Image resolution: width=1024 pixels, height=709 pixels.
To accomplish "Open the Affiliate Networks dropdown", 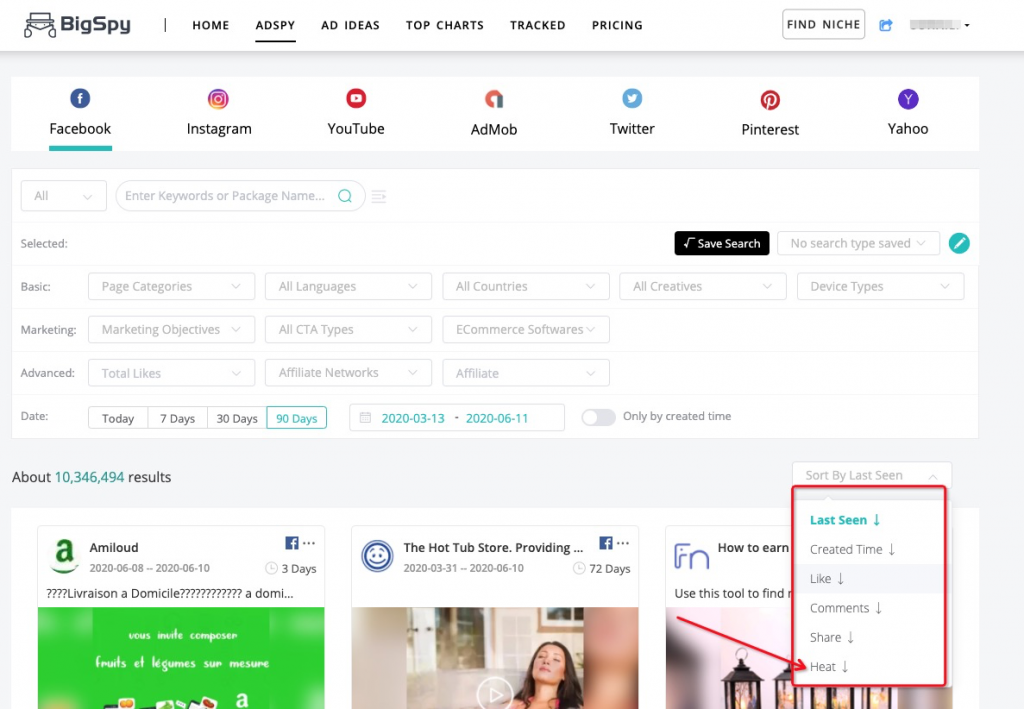I will (348, 373).
